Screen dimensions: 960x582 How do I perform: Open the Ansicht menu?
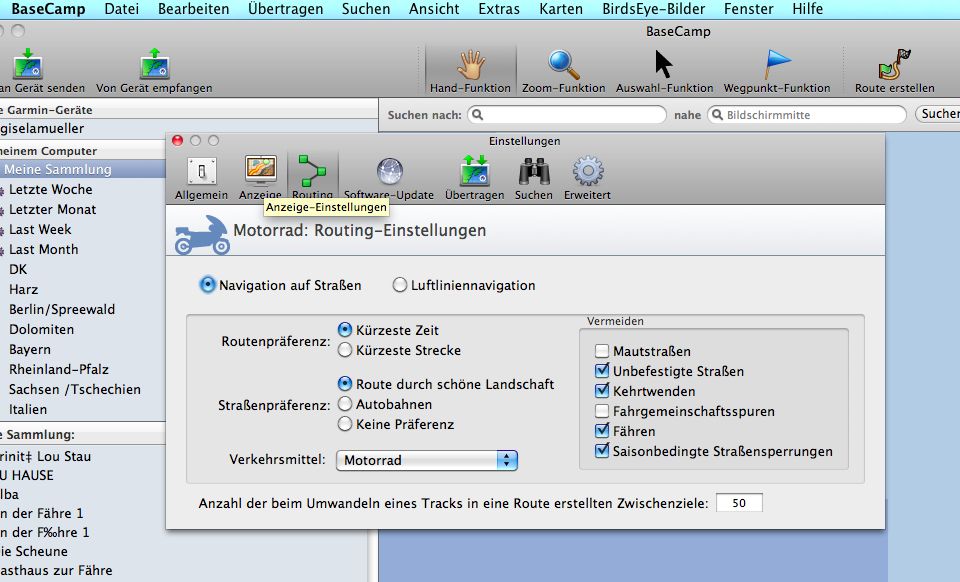[433, 9]
